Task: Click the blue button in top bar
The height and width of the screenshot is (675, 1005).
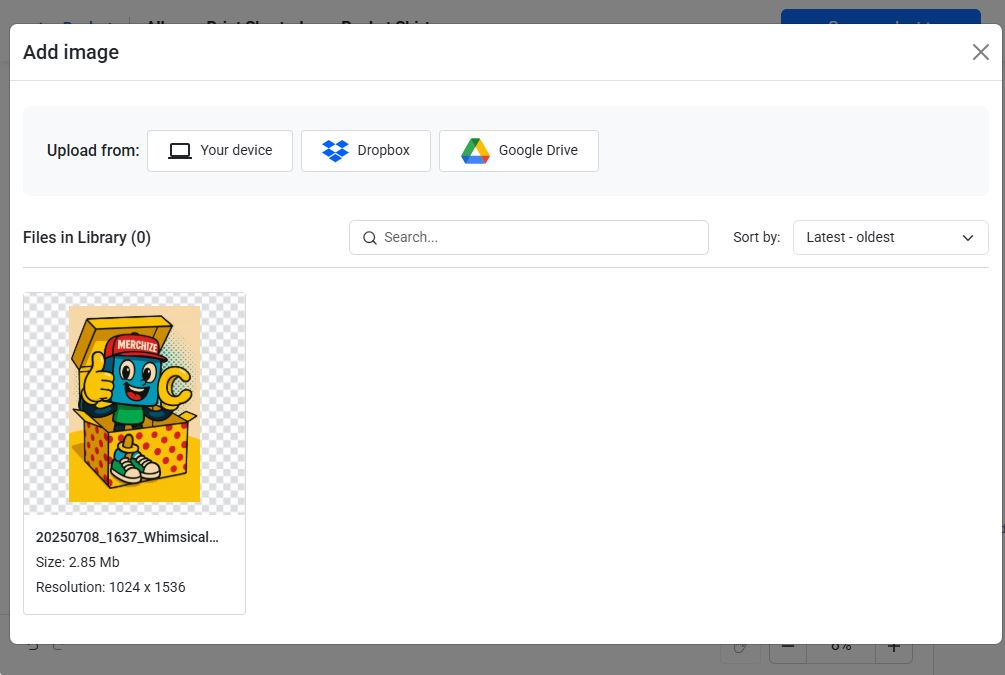Action: point(880,17)
